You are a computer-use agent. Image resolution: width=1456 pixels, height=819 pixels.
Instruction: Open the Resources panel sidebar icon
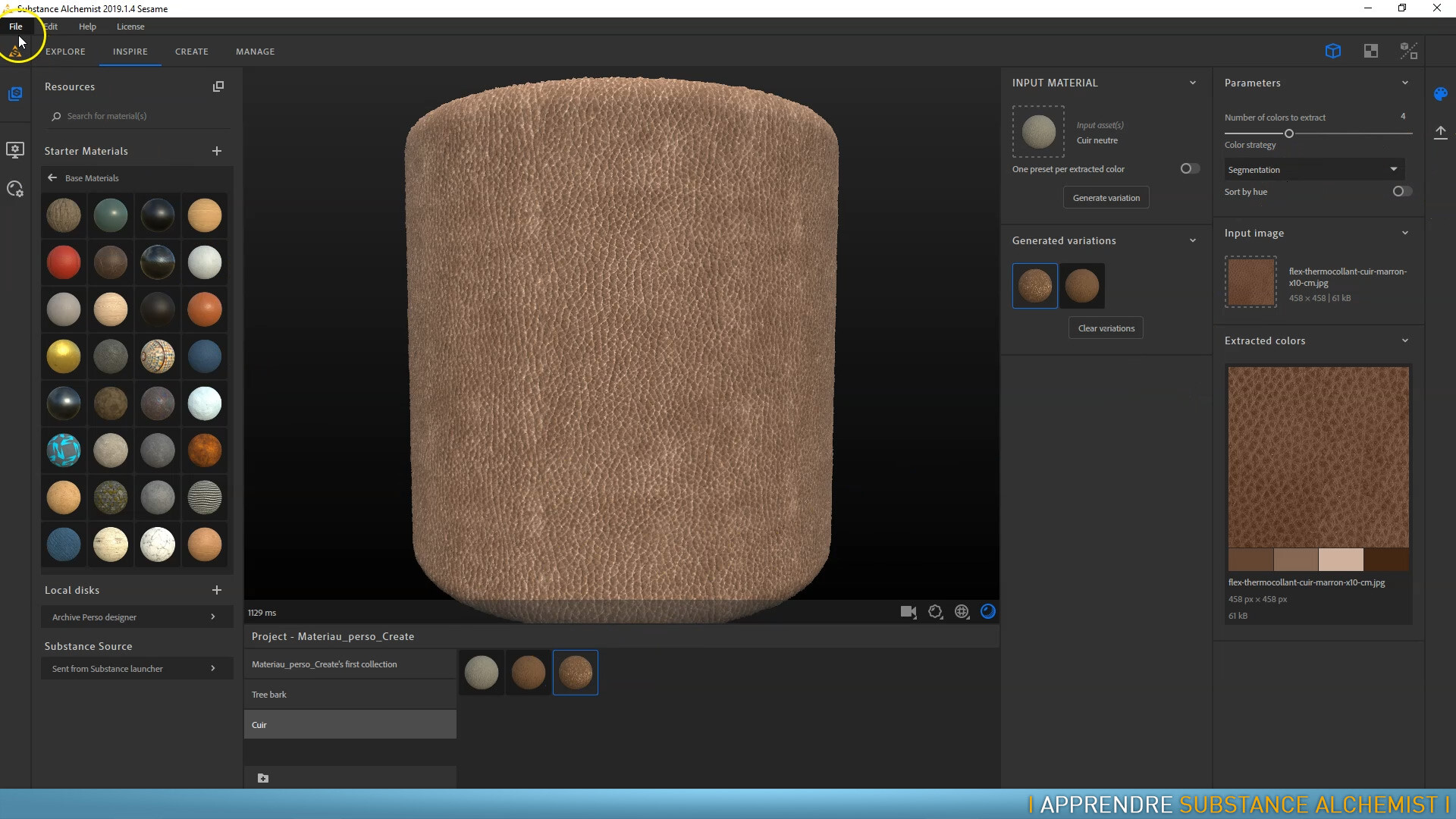[15, 94]
